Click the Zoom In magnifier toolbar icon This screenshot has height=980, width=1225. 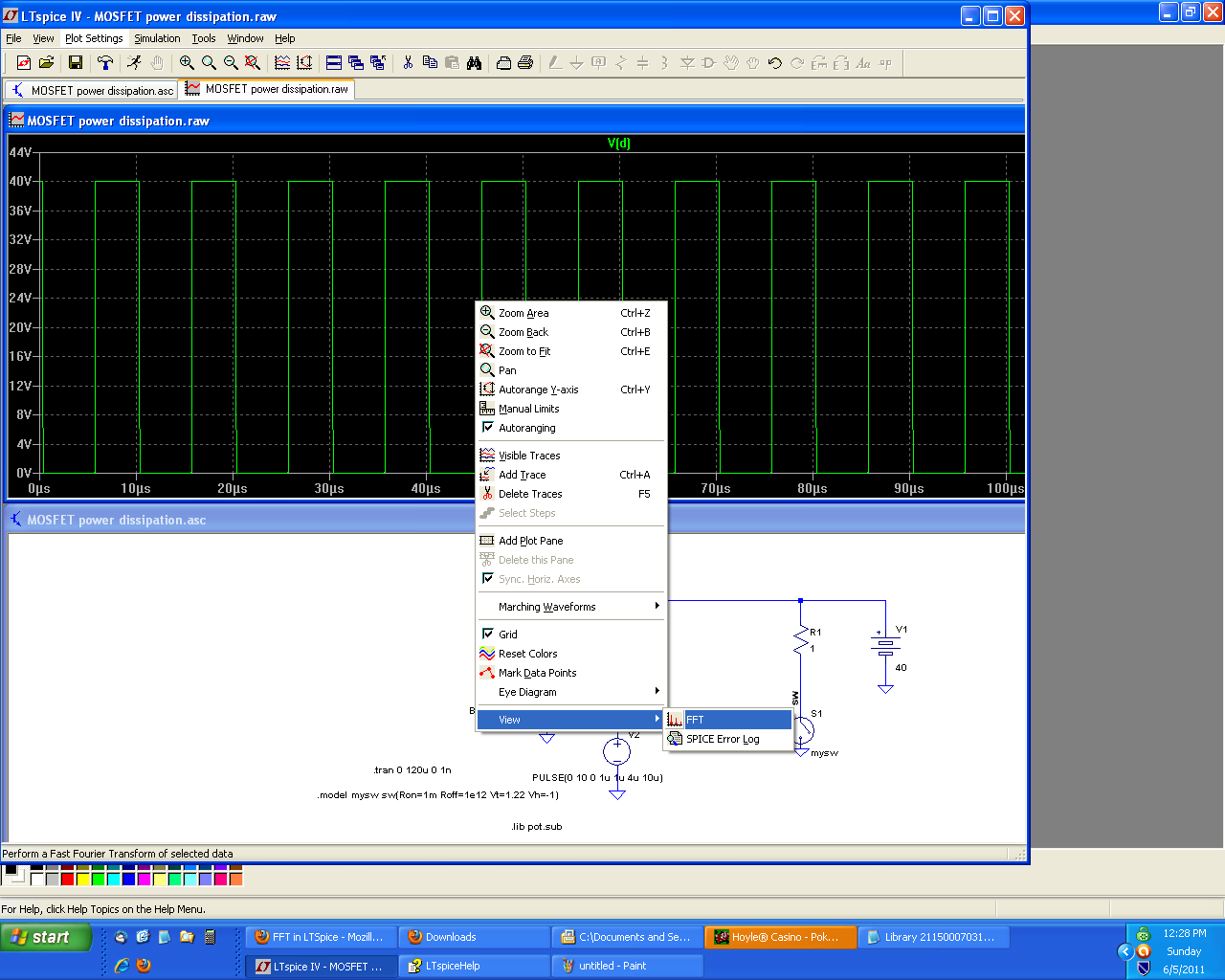187,63
